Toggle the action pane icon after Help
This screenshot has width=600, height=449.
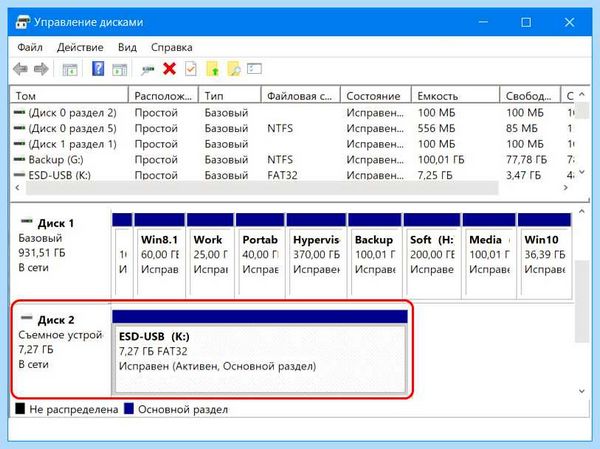(119, 70)
